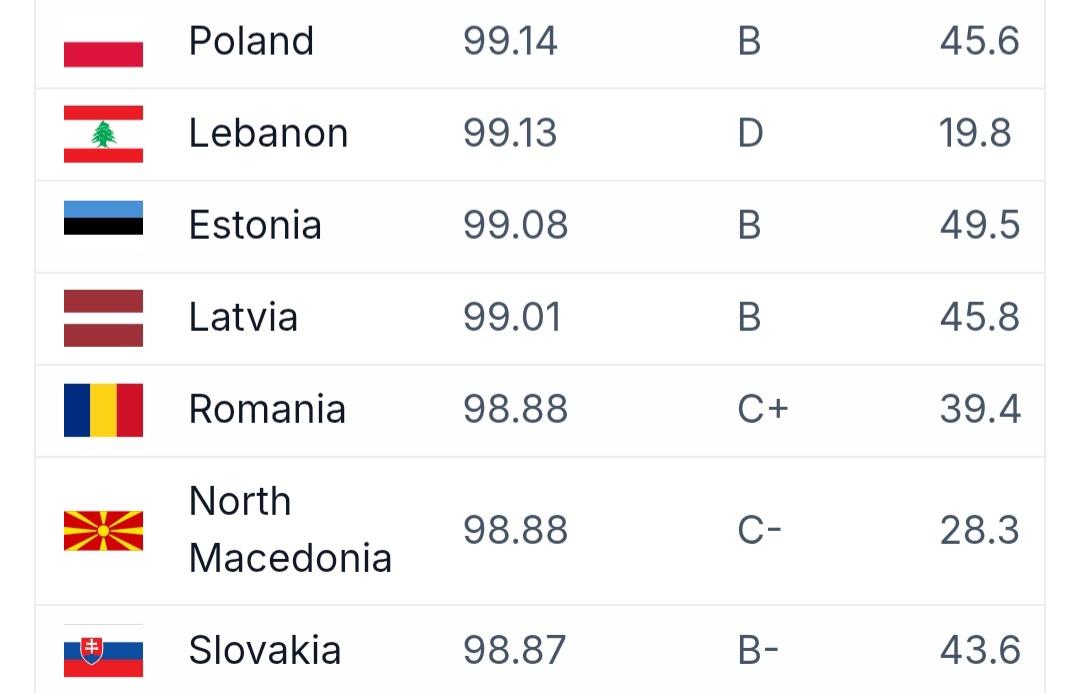Viewport: 1080px width, 694px height.
Task: Click the Lebanon flag icon
Action: (103, 134)
